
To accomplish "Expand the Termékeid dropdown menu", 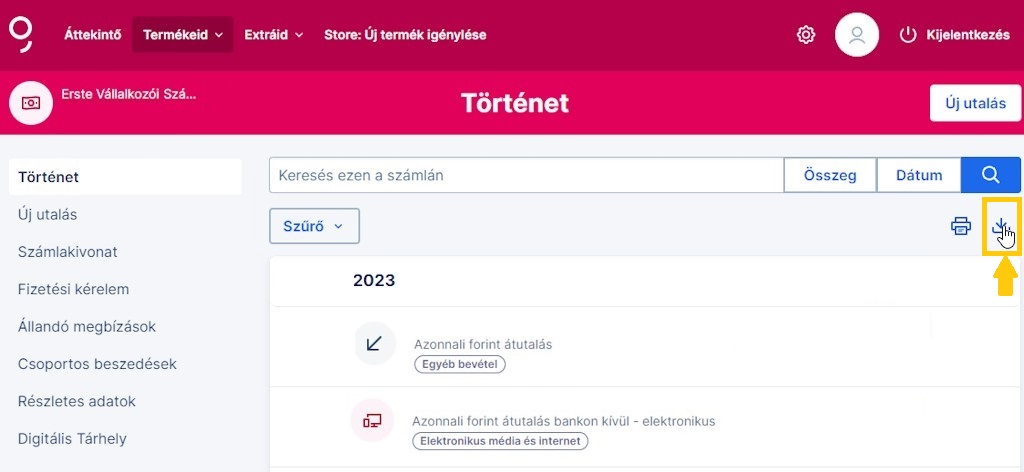I will pos(183,35).
